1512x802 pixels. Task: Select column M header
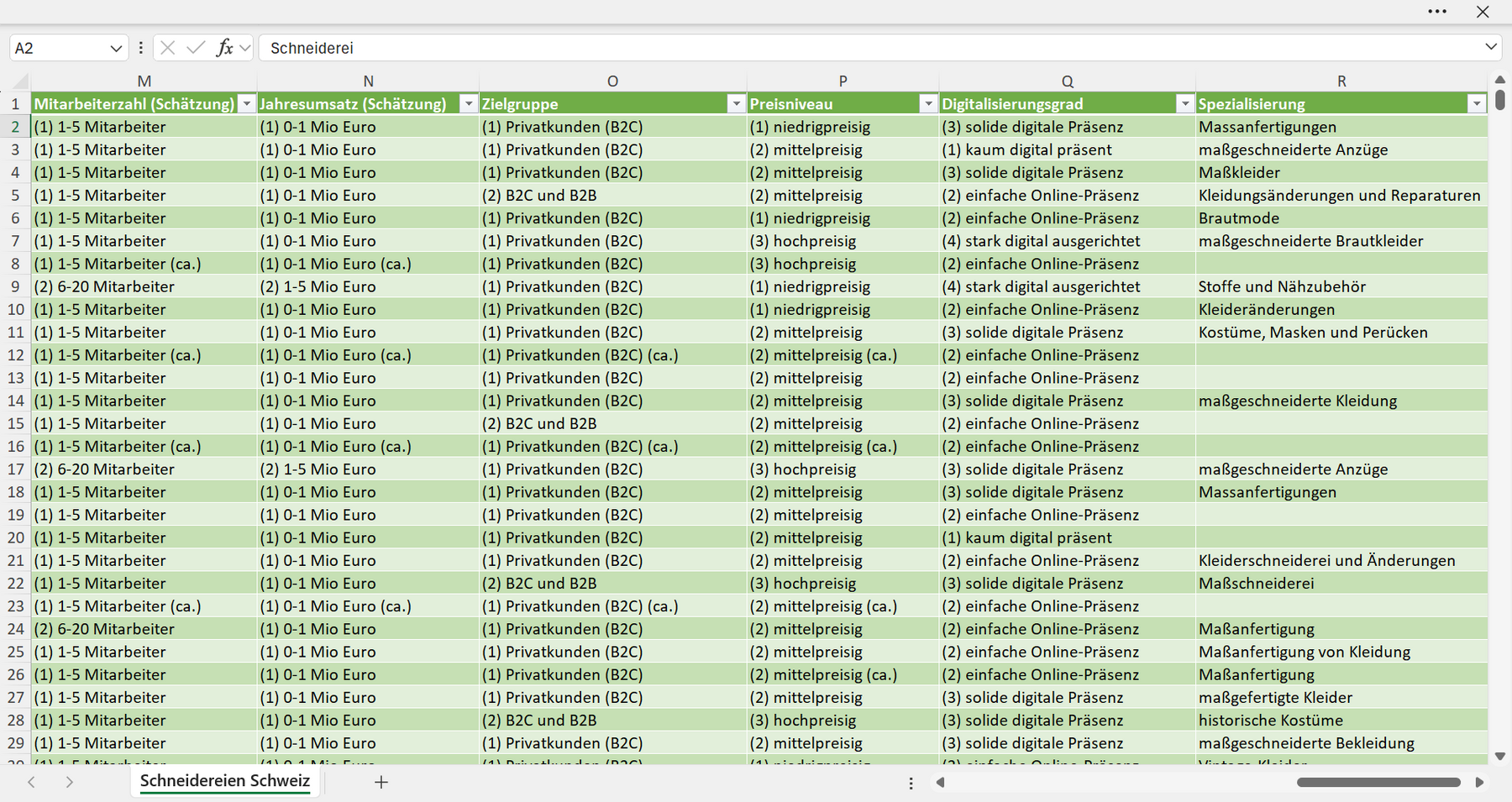144,81
